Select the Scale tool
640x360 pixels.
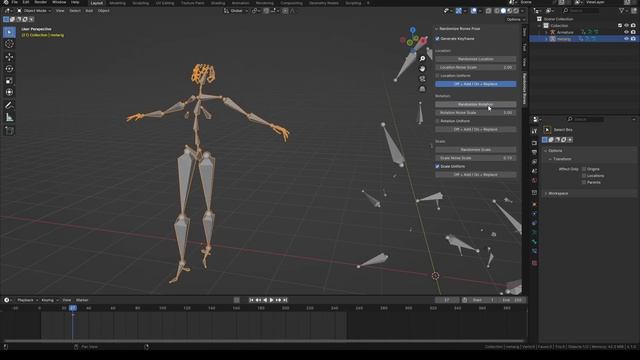(9, 80)
